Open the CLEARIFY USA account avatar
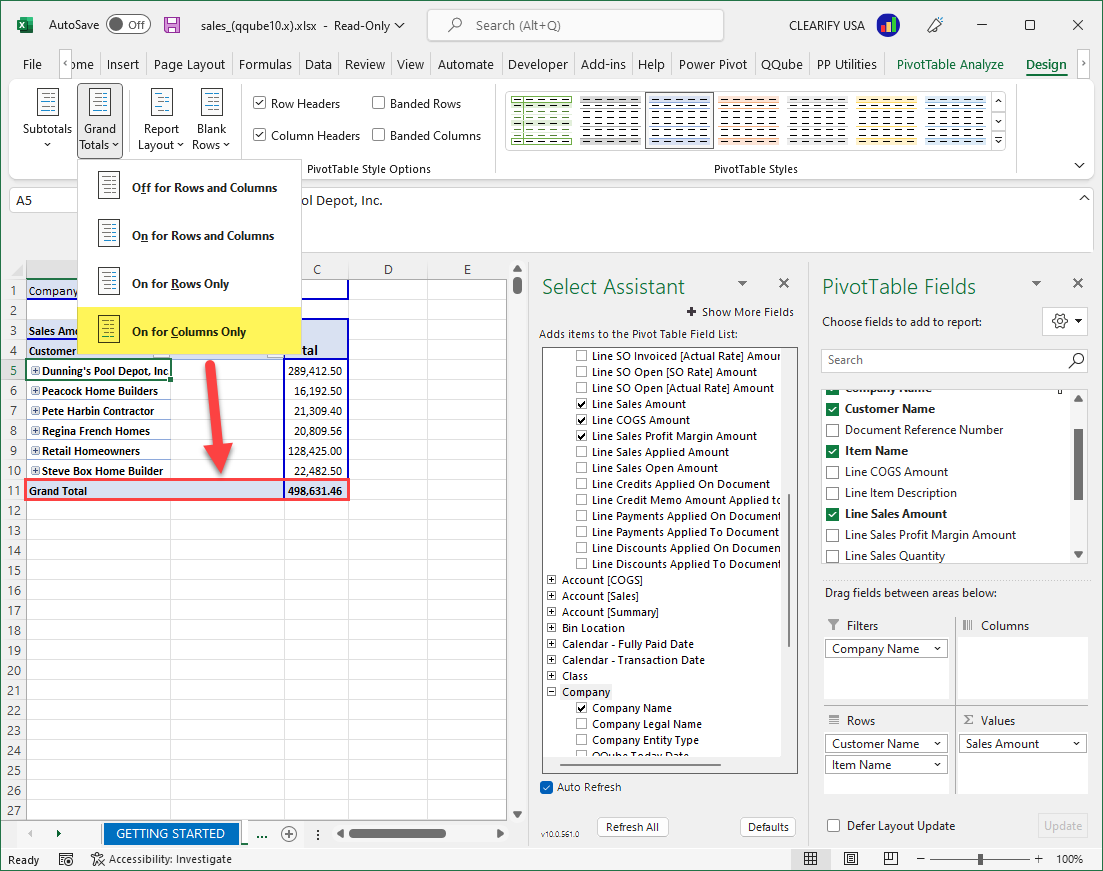1103x871 pixels. click(888, 25)
